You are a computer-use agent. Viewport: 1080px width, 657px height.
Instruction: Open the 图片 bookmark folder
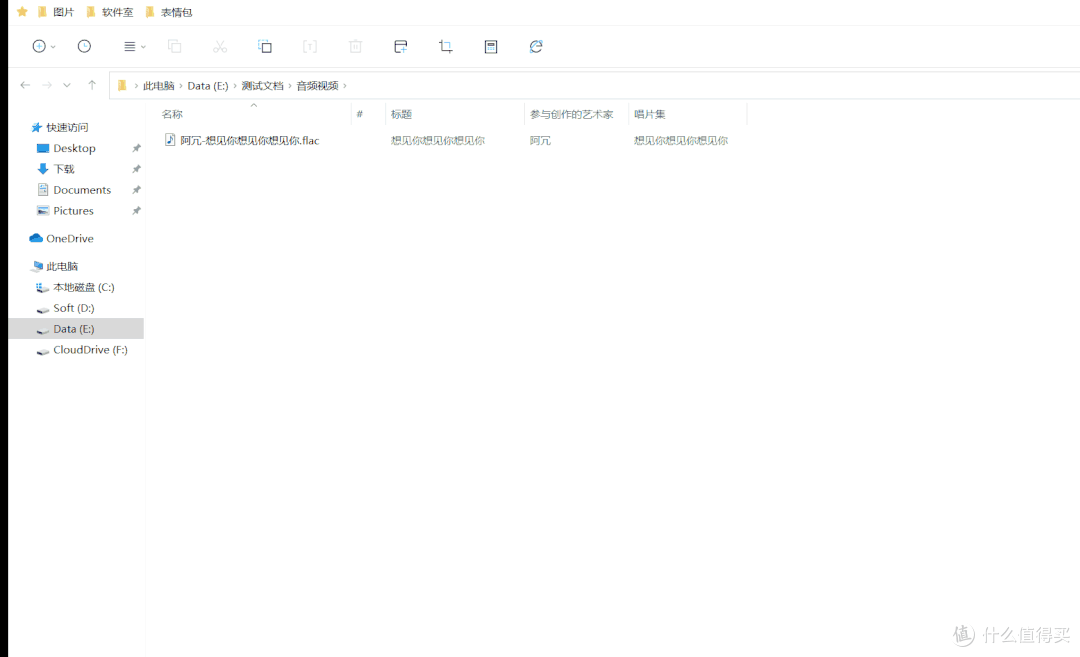[x=56, y=12]
